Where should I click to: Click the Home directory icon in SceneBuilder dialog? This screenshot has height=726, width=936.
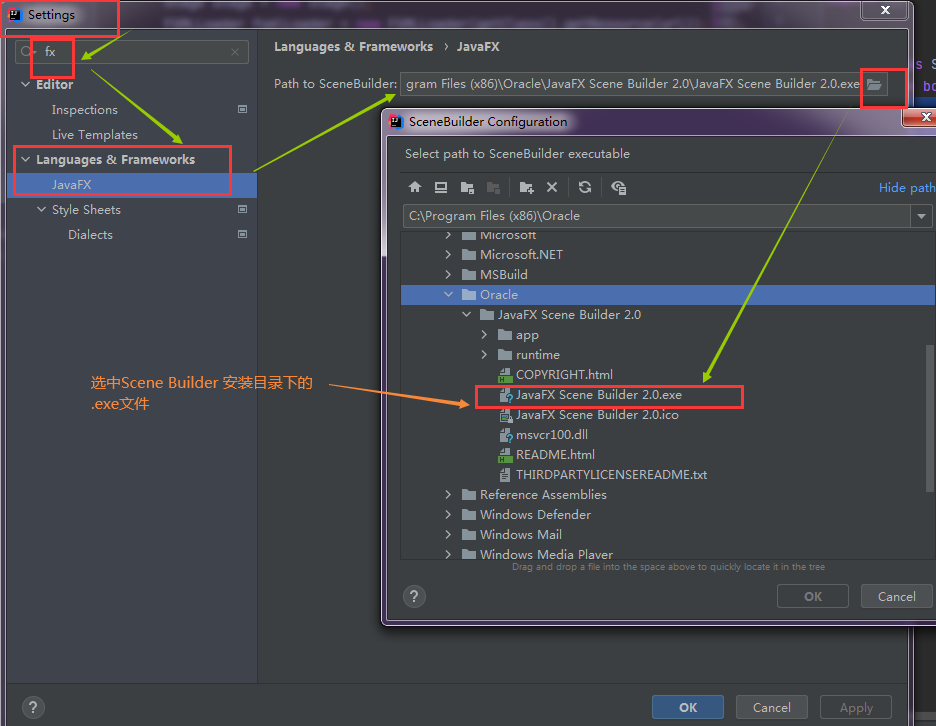415,188
